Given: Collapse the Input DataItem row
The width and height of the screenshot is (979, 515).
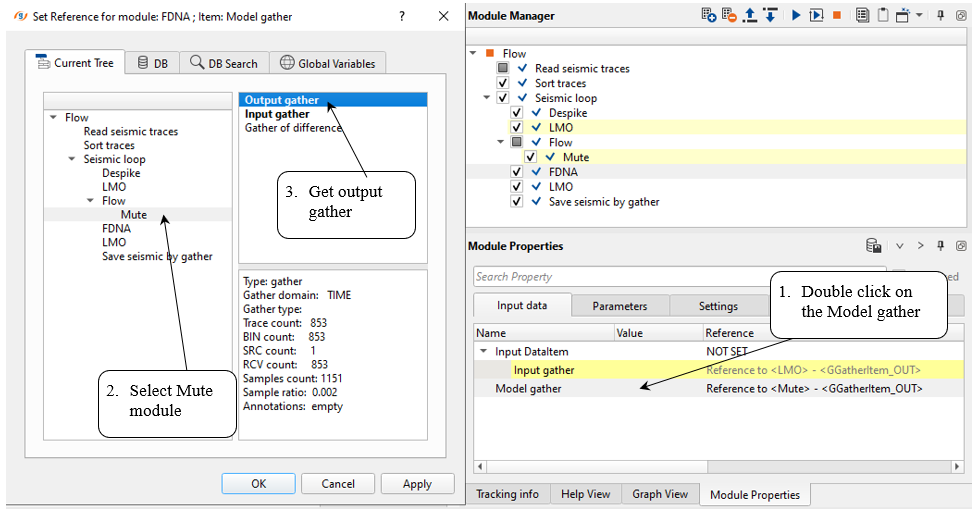Looking at the screenshot, I should coord(484,352).
